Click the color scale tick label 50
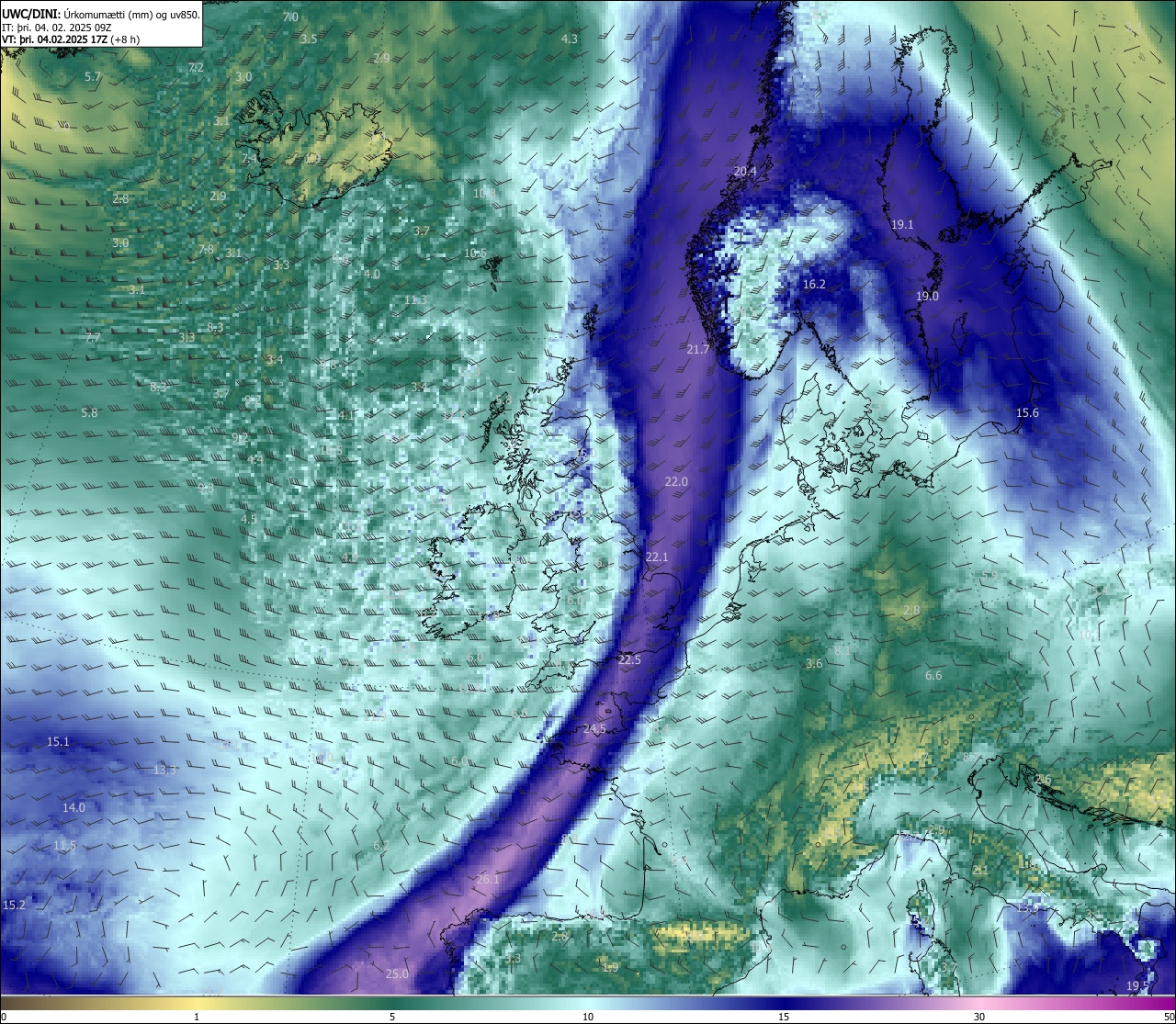1176x1024 pixels. pos(1169,1017)
